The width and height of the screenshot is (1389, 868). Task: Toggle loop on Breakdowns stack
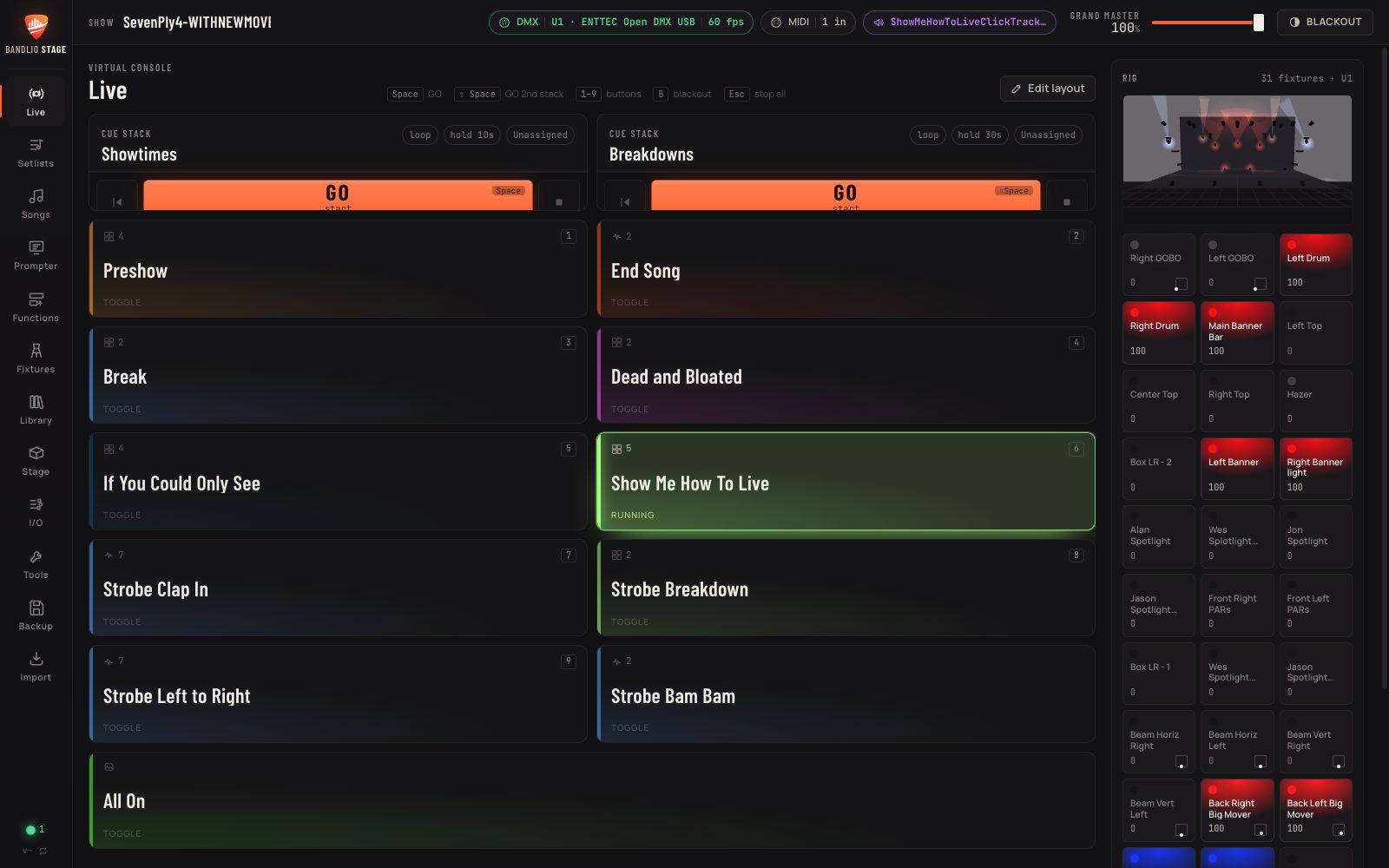(928, 135)
